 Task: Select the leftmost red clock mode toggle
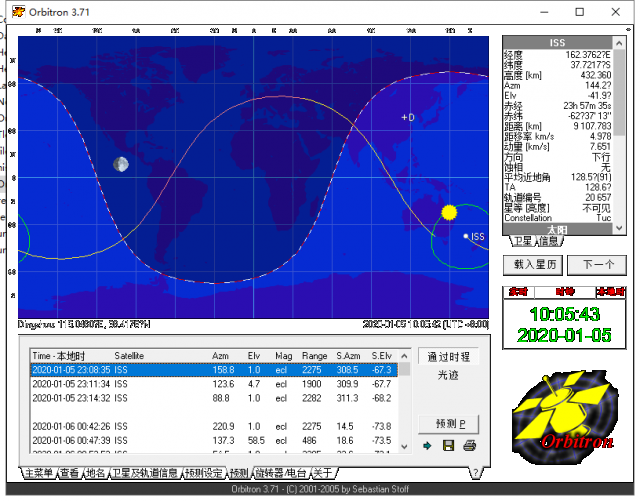(x=518, y=292)
